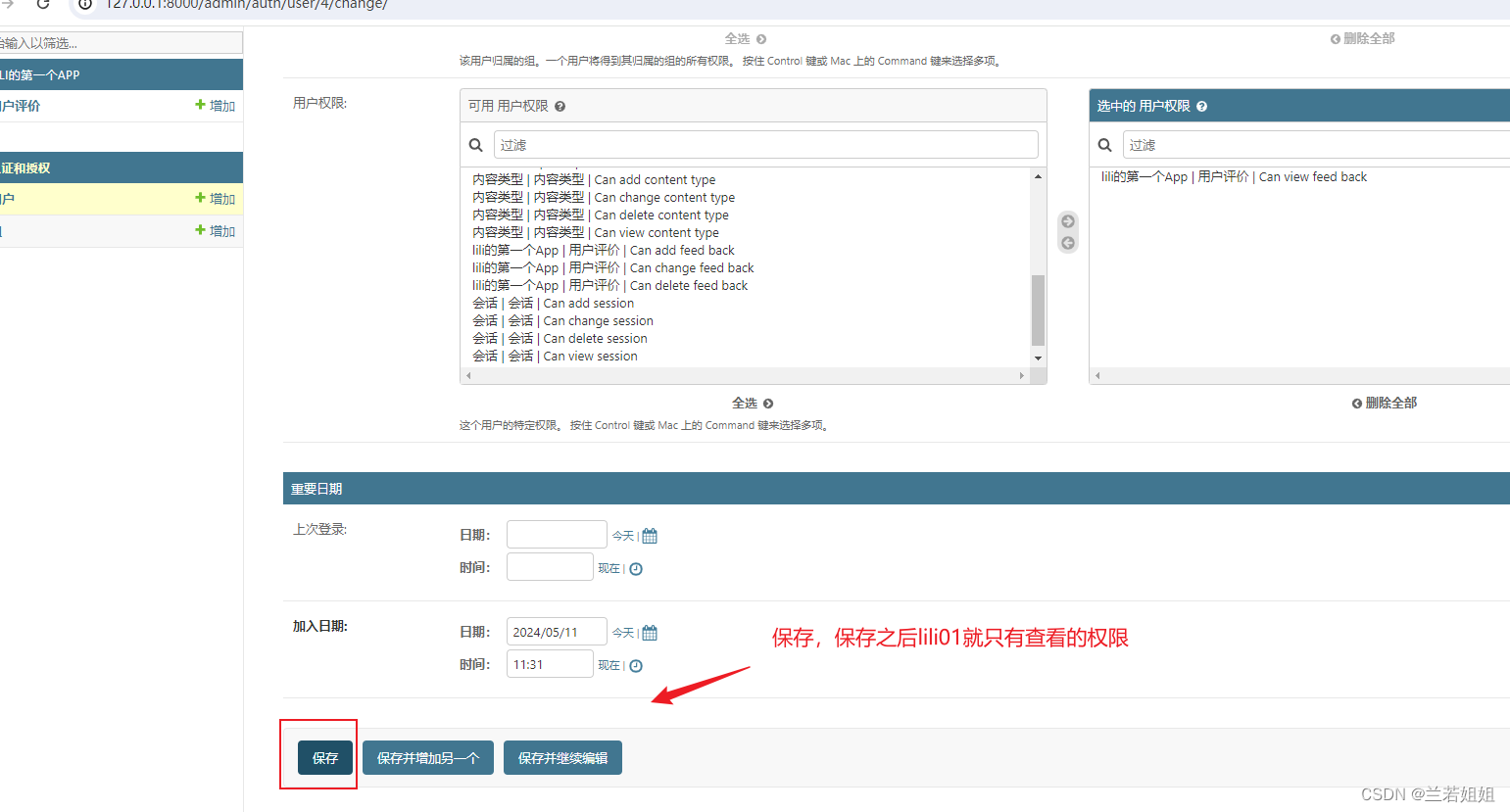This screenshot has height=812, width=1510.
Task: Click help icon next to 选中的 用户权限
Action: [1201, 107]
